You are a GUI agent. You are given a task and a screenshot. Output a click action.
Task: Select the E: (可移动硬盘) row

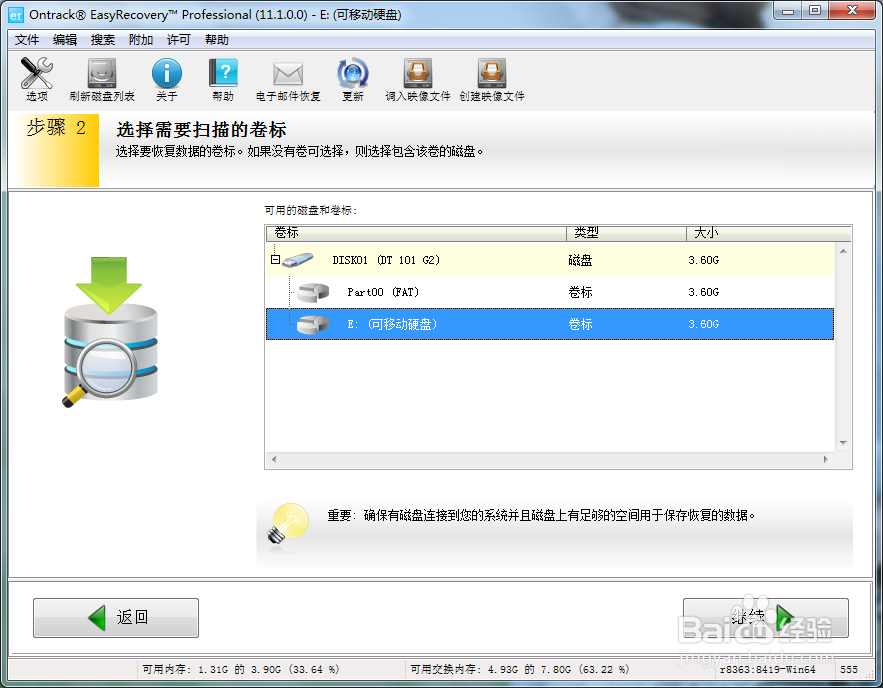(550, 324)
